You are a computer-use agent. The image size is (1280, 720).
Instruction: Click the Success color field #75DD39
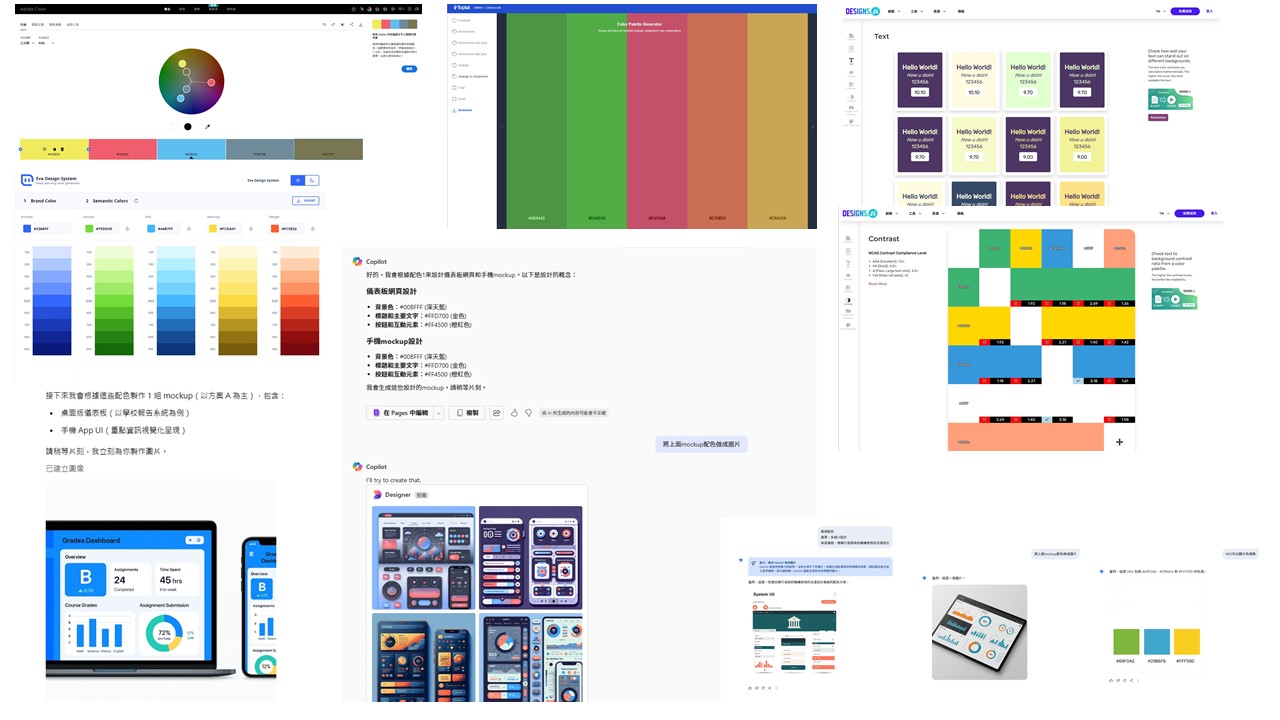[x=103, y=228]
